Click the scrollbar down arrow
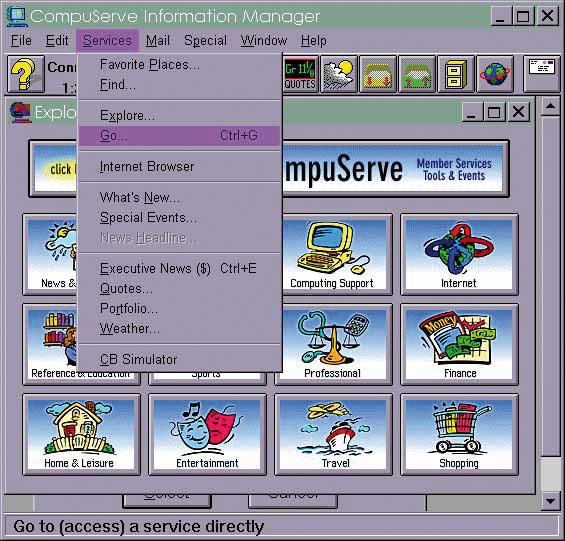 550,501
